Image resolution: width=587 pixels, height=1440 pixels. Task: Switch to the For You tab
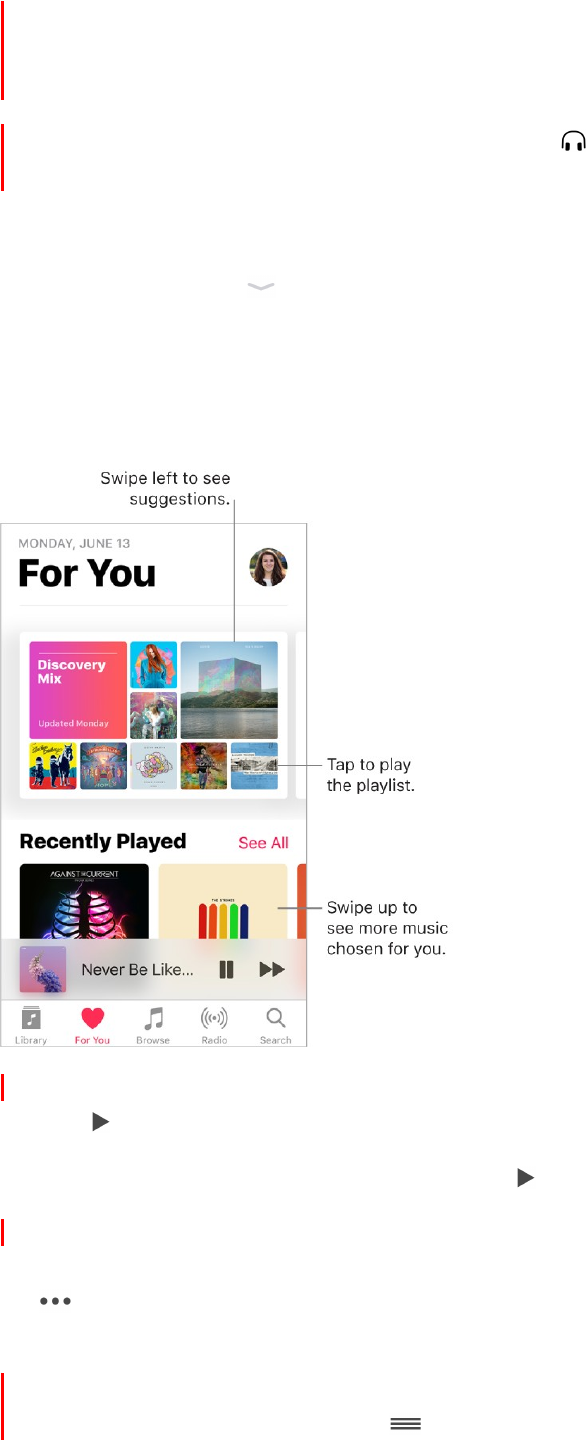92,1024
